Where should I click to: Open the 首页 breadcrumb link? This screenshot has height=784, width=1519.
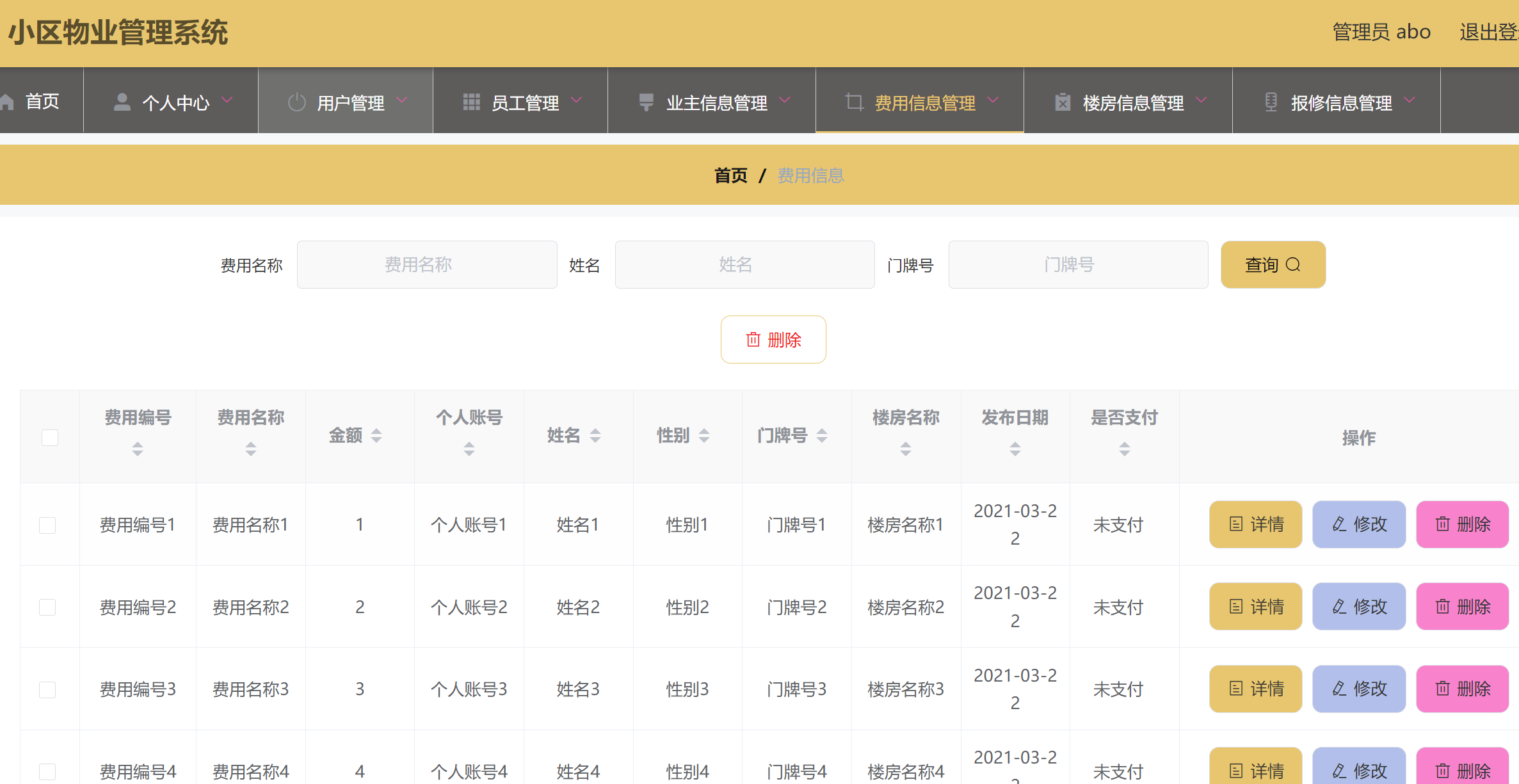coord(730,175)
